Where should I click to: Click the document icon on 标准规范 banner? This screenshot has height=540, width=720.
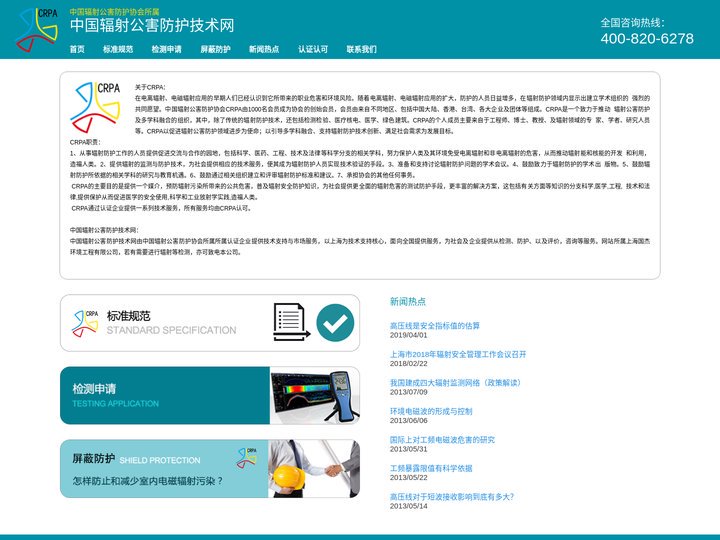point(291,322)
